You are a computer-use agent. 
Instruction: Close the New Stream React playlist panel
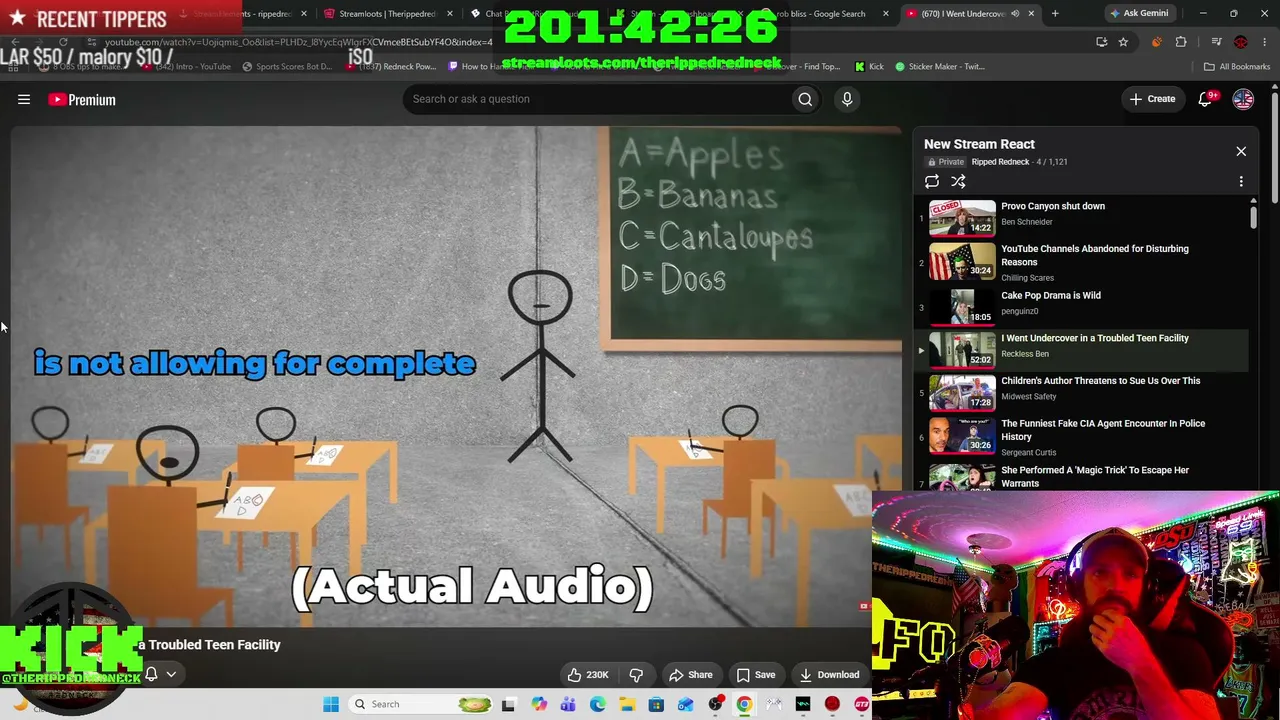1241,151
